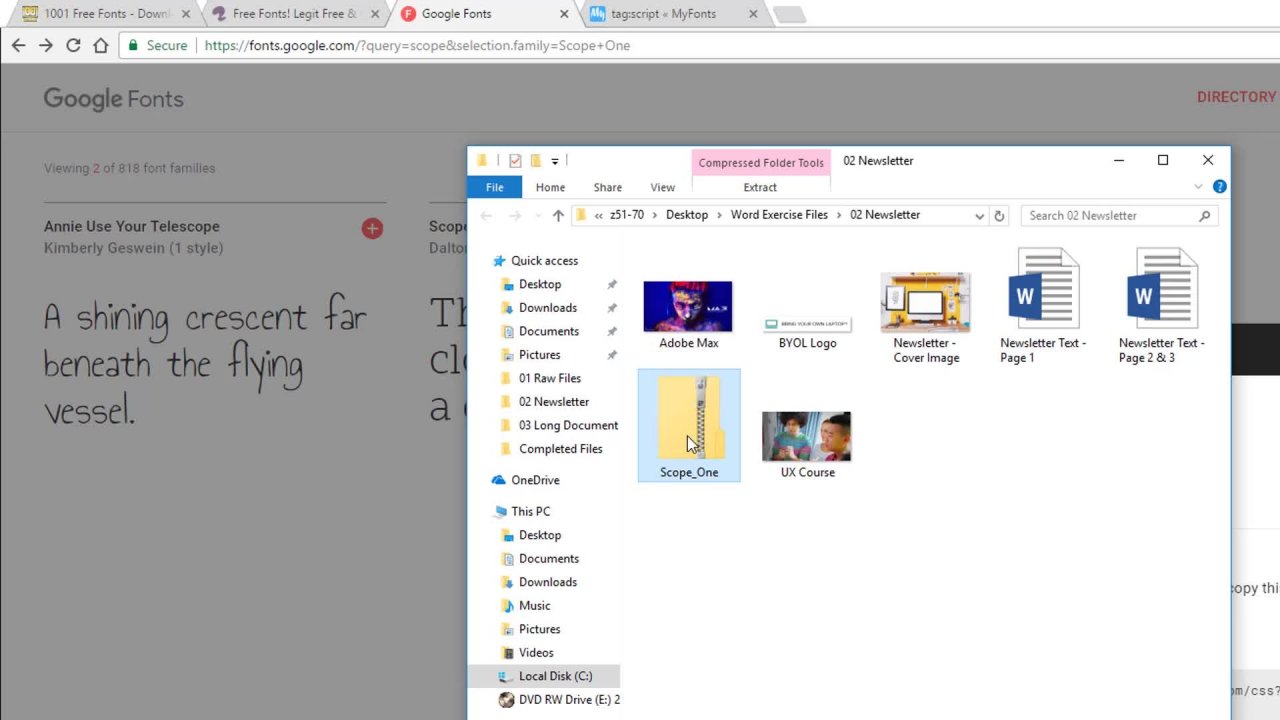Screen dimensions: 1280x720
Task: Select the UX Course image file
Action: point(807,445)
